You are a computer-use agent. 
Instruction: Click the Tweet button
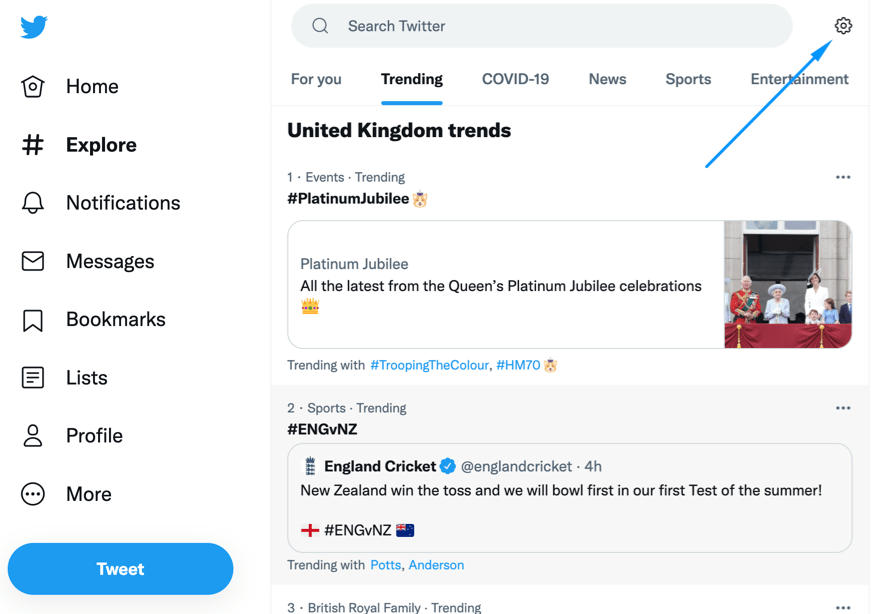pos(120,568)
